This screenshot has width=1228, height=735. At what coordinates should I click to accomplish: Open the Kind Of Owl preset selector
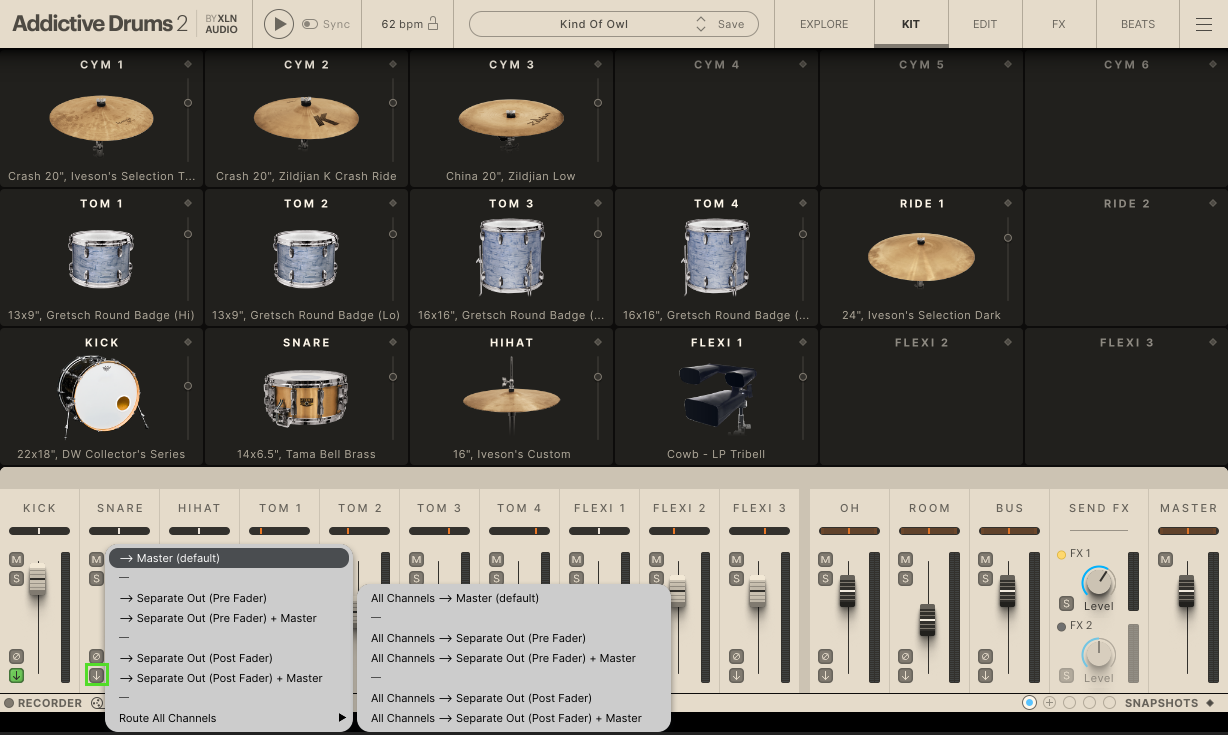(x=594, y=24)
